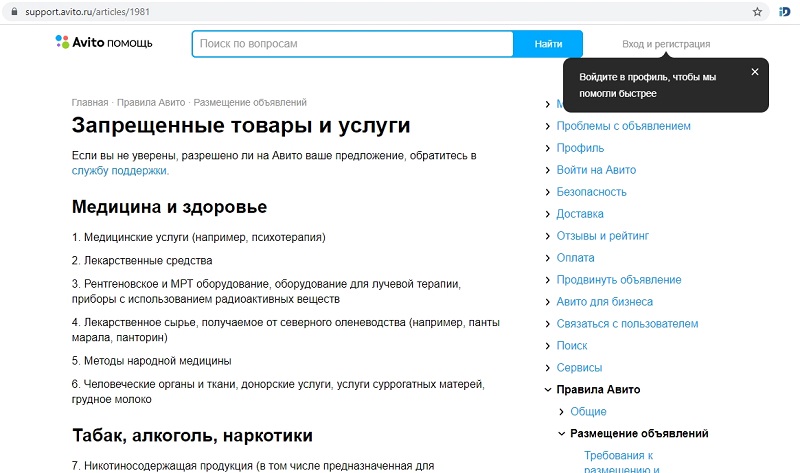Open Общие subsection
800x473 pixels.
(588, 411)
